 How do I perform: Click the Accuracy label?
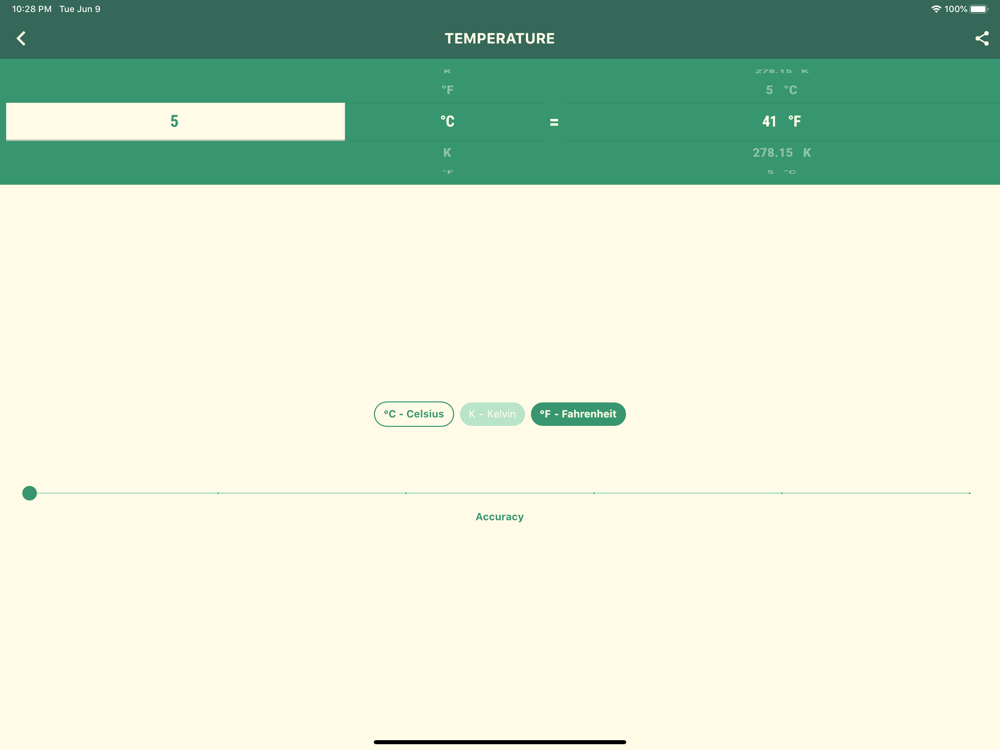499,517
